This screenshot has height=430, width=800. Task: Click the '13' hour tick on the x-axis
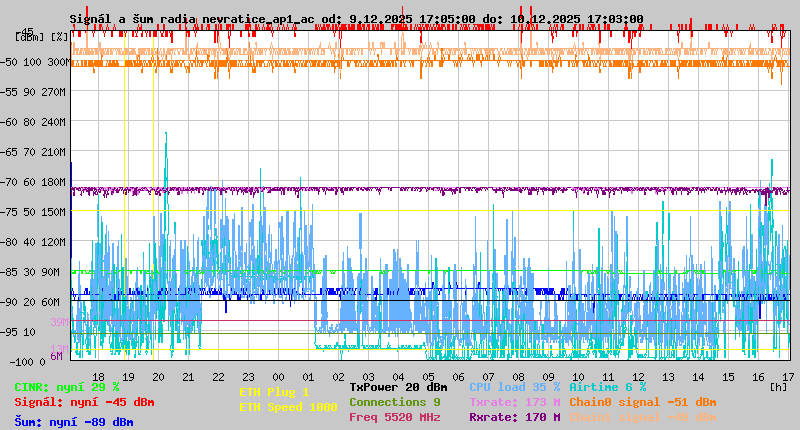(x=668, y=377)
